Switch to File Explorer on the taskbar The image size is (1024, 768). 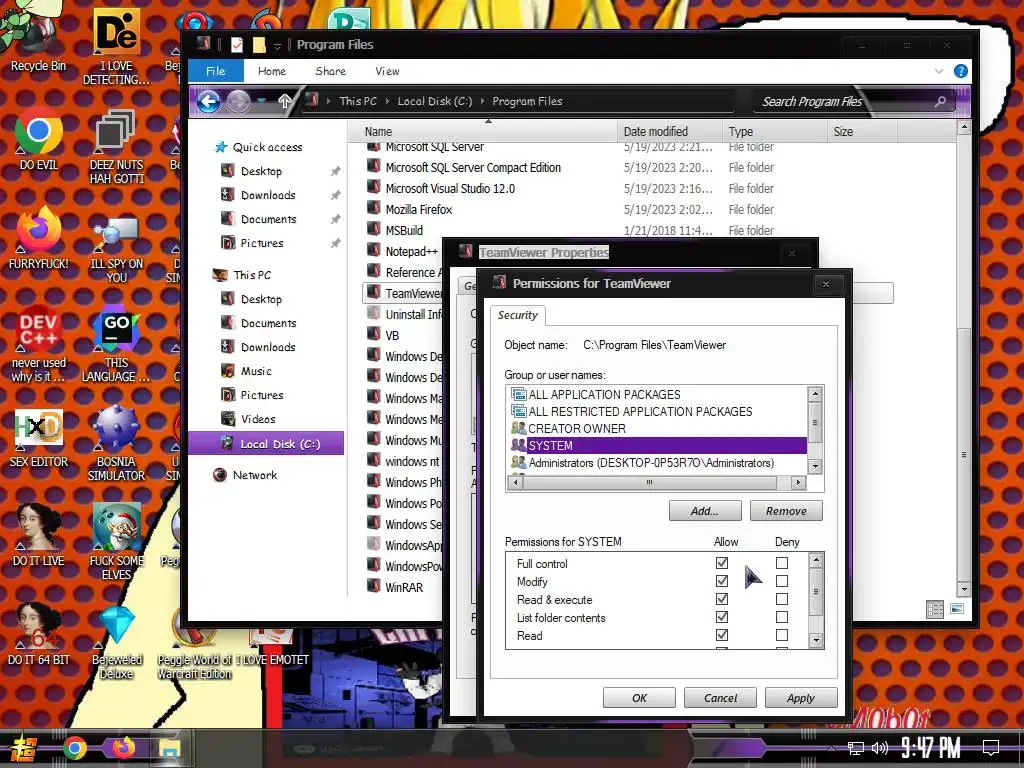point(170,748)
